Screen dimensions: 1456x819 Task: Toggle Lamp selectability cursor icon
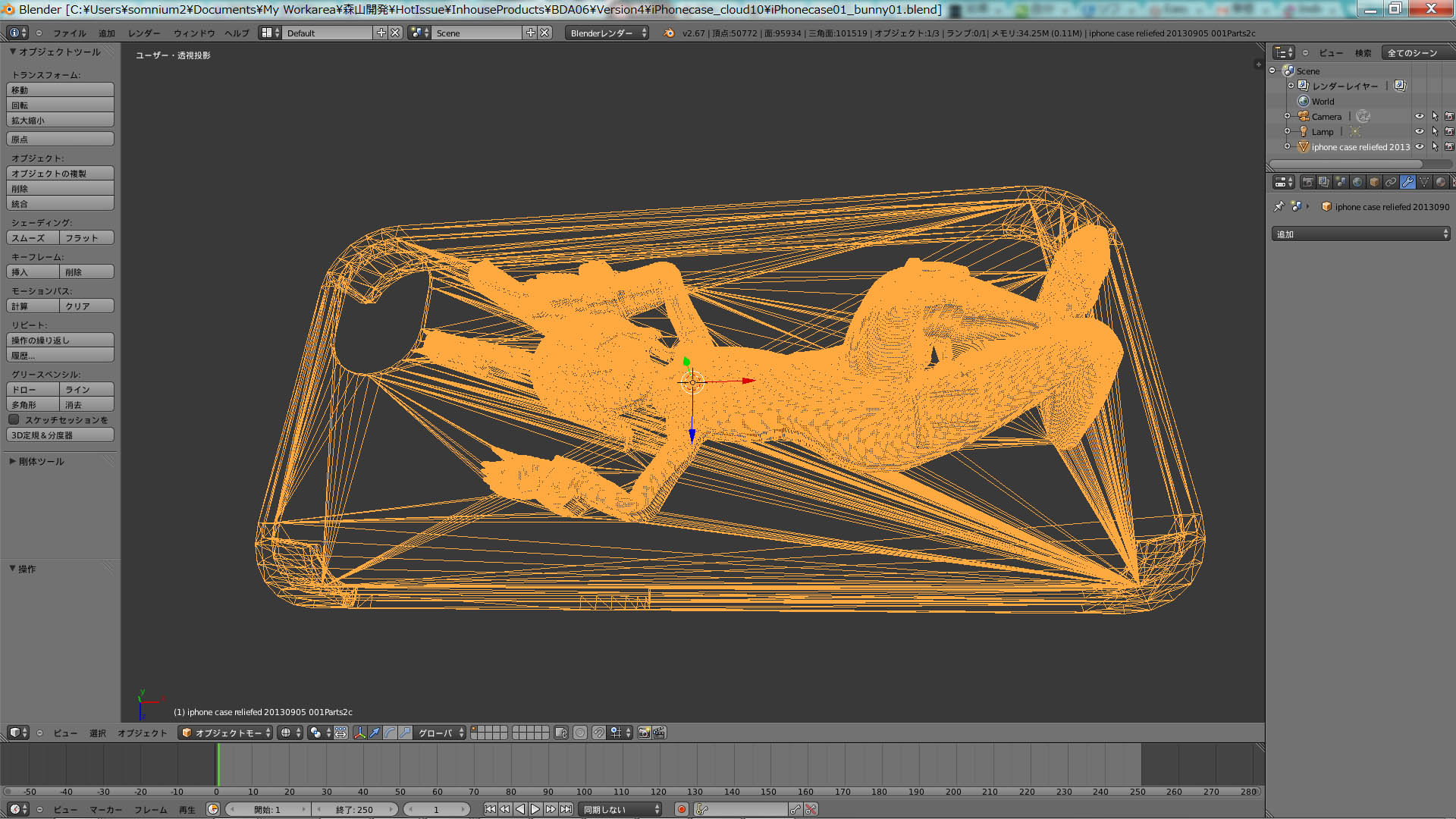[1435, 131]
